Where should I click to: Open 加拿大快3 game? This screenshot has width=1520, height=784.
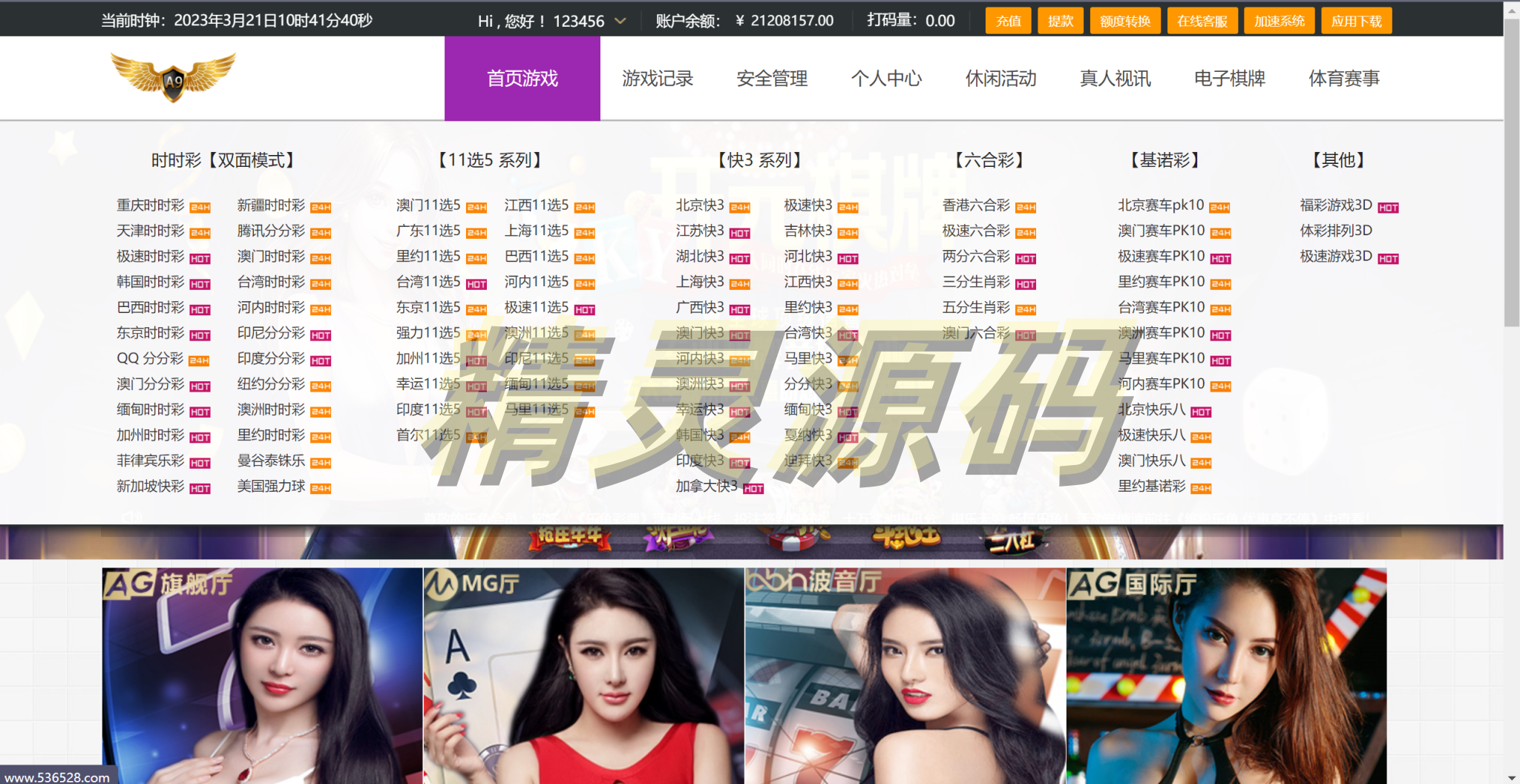click(707, 487)
